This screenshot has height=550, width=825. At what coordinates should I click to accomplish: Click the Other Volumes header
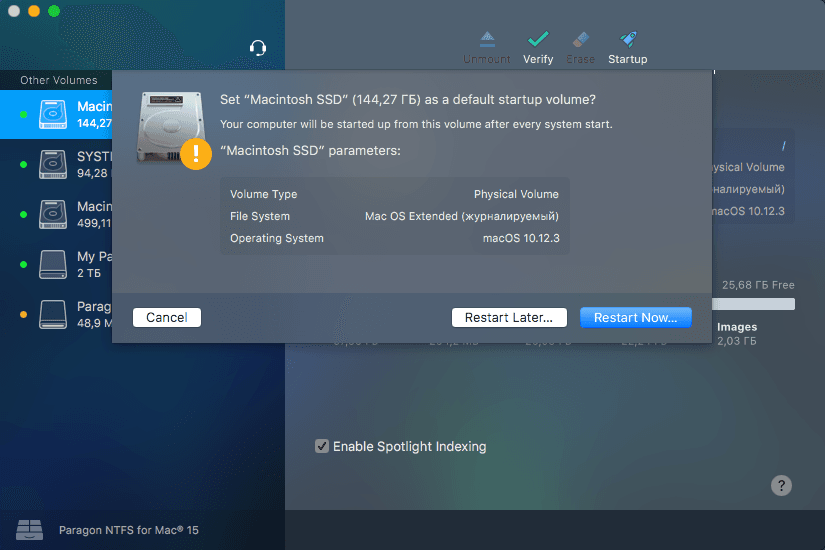coord(59,80)
